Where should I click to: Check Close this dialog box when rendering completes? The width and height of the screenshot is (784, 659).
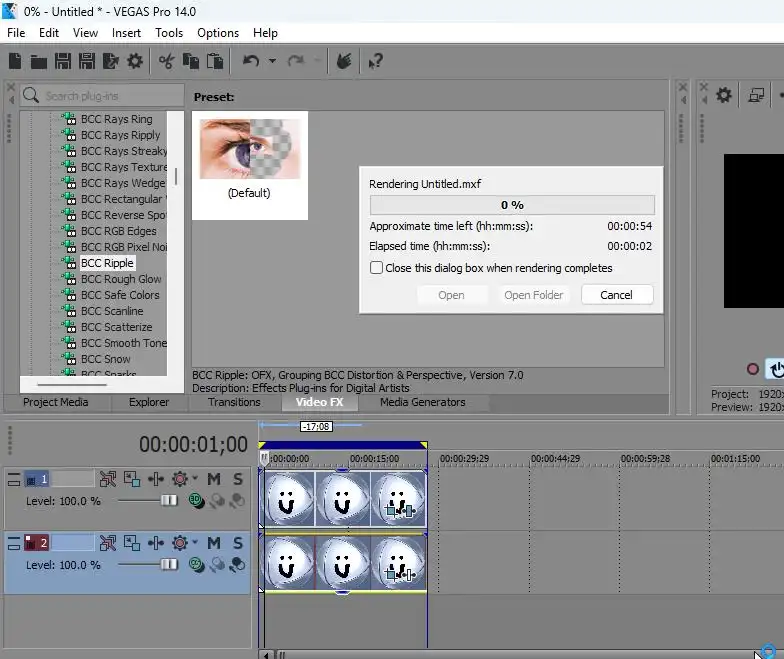[x=376, y=268]
